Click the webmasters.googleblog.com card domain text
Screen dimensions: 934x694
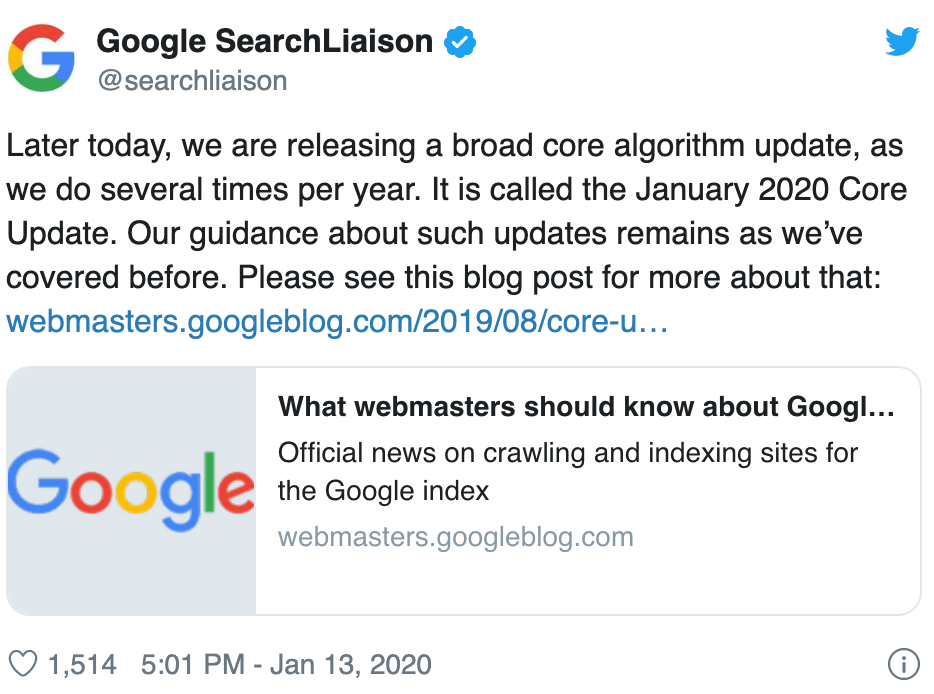(x=455, y=536)
